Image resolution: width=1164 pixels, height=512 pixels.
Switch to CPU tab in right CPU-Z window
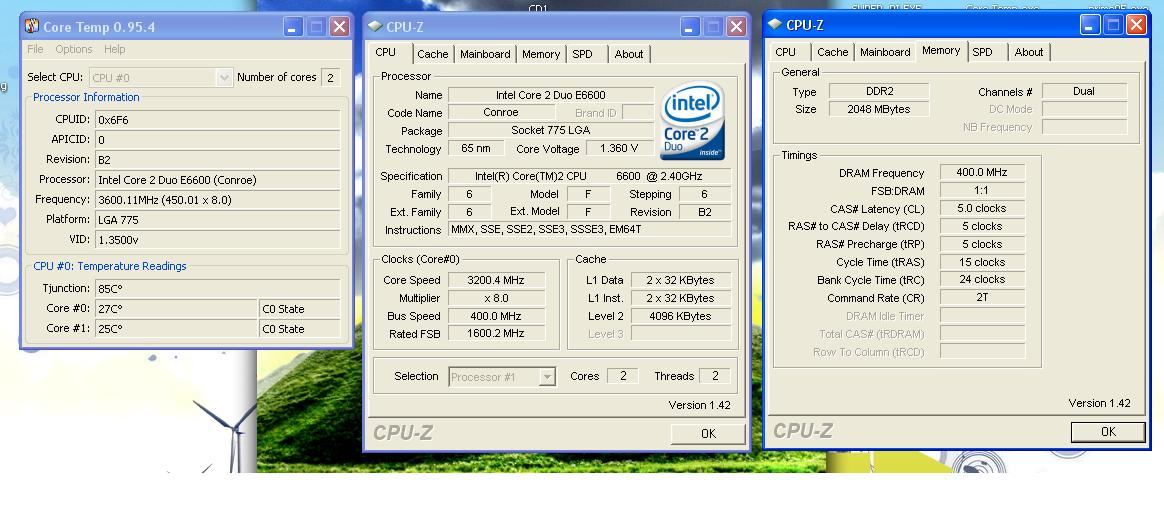pos(785,52)
